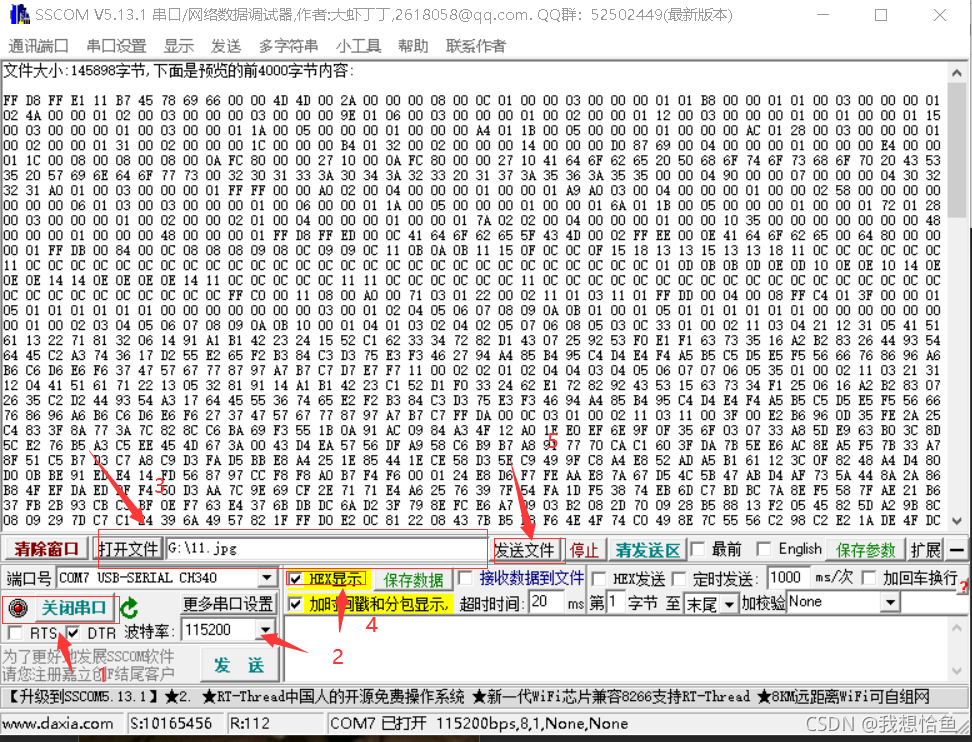Viewport: 972px width, 742px height.
Task: Open the 端口号 COM7 port dropdown
Action: [x=267, y=578]
